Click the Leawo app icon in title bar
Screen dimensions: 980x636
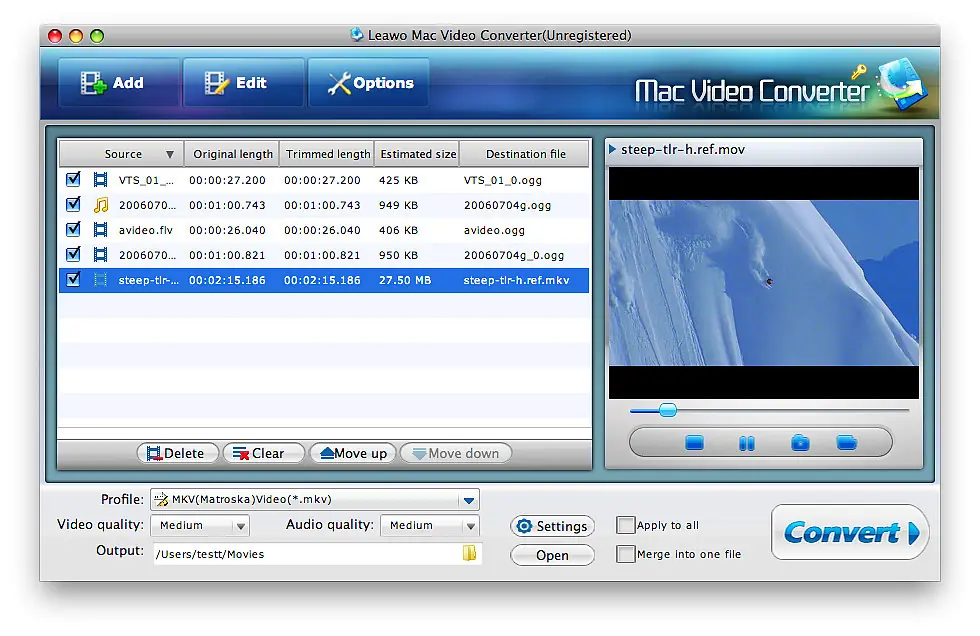(x=357, y=34)
